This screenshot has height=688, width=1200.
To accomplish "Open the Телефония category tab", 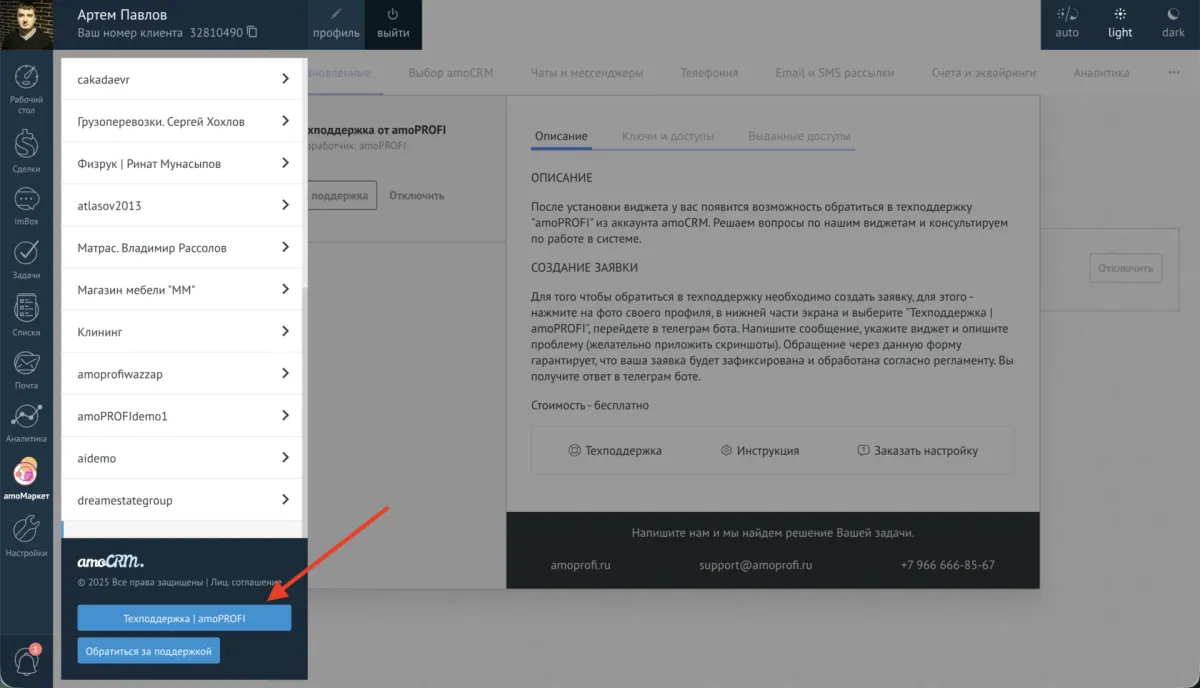I will (709, 73).
